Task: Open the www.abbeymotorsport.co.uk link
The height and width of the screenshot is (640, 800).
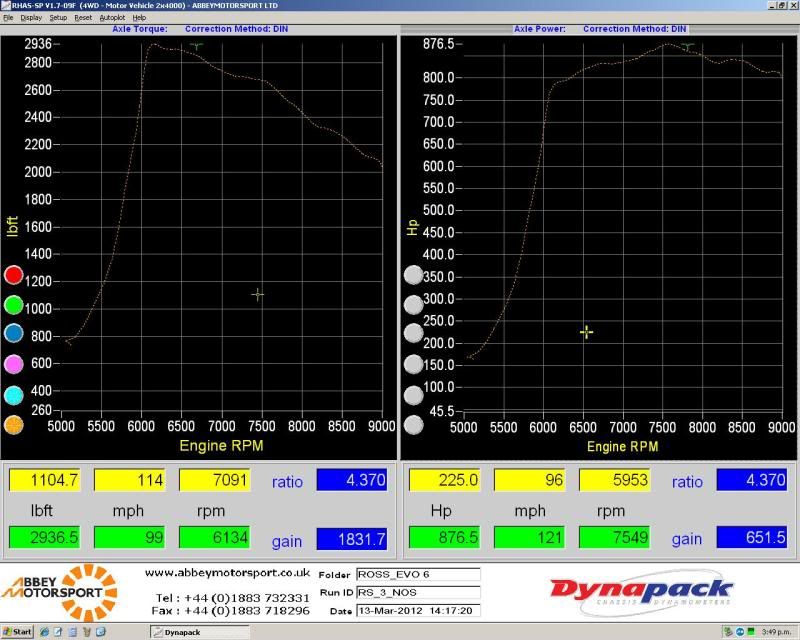Action: point(228,573)
